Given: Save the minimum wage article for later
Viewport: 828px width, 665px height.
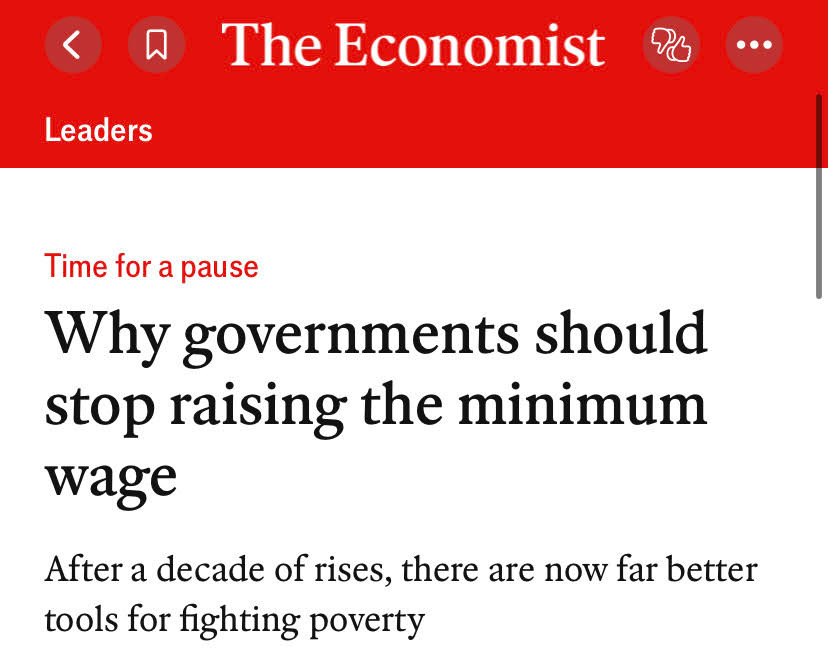Looking at the screenshot, I should [x=156, y=45].
